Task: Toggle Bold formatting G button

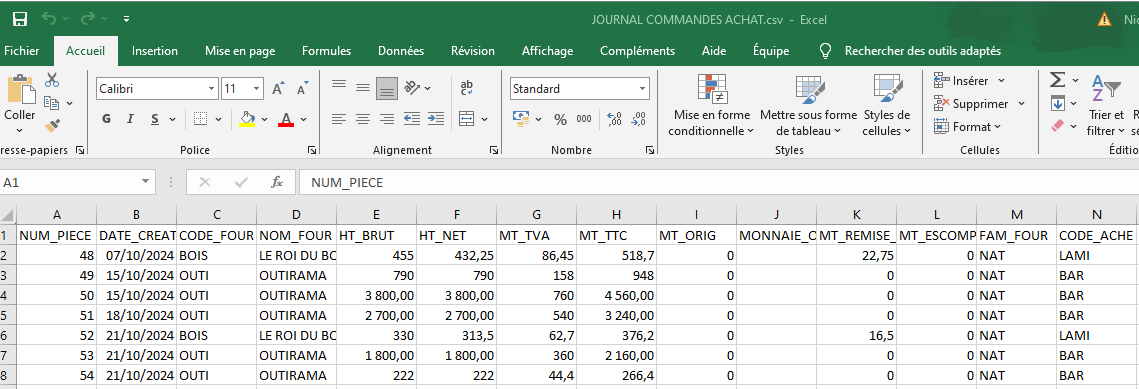Action: pos(107,119)
